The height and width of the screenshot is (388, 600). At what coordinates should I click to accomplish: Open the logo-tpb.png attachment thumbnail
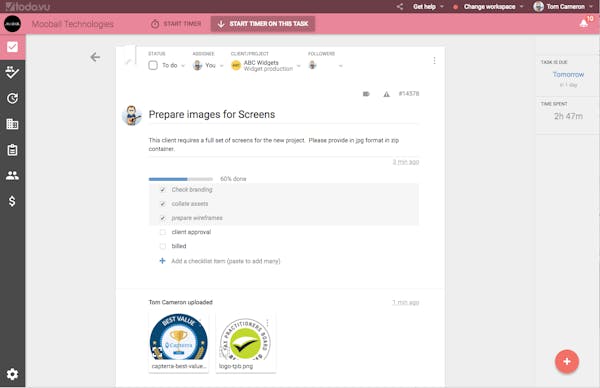point(246,342)
